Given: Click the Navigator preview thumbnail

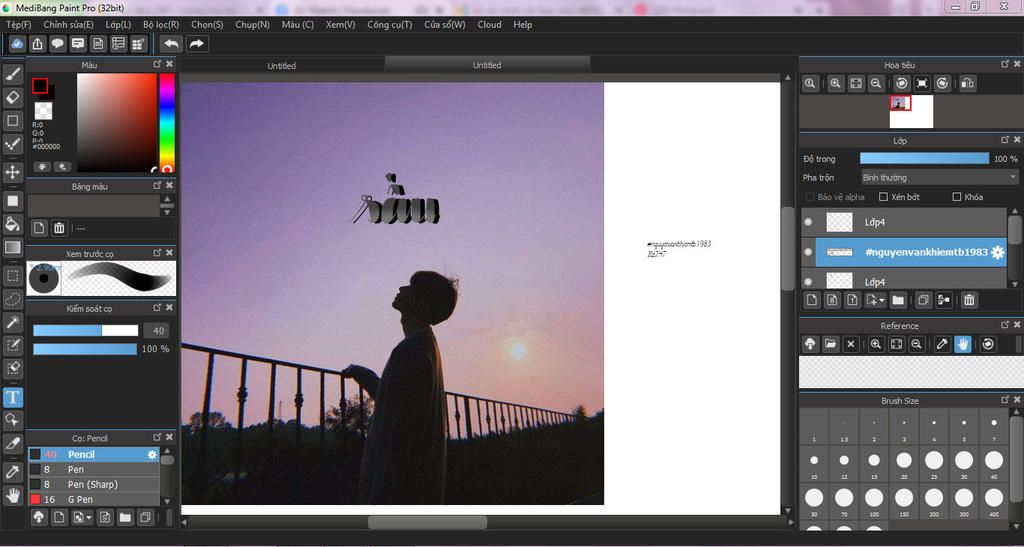Looking at the screenshot, I should [x=911, y=112].
